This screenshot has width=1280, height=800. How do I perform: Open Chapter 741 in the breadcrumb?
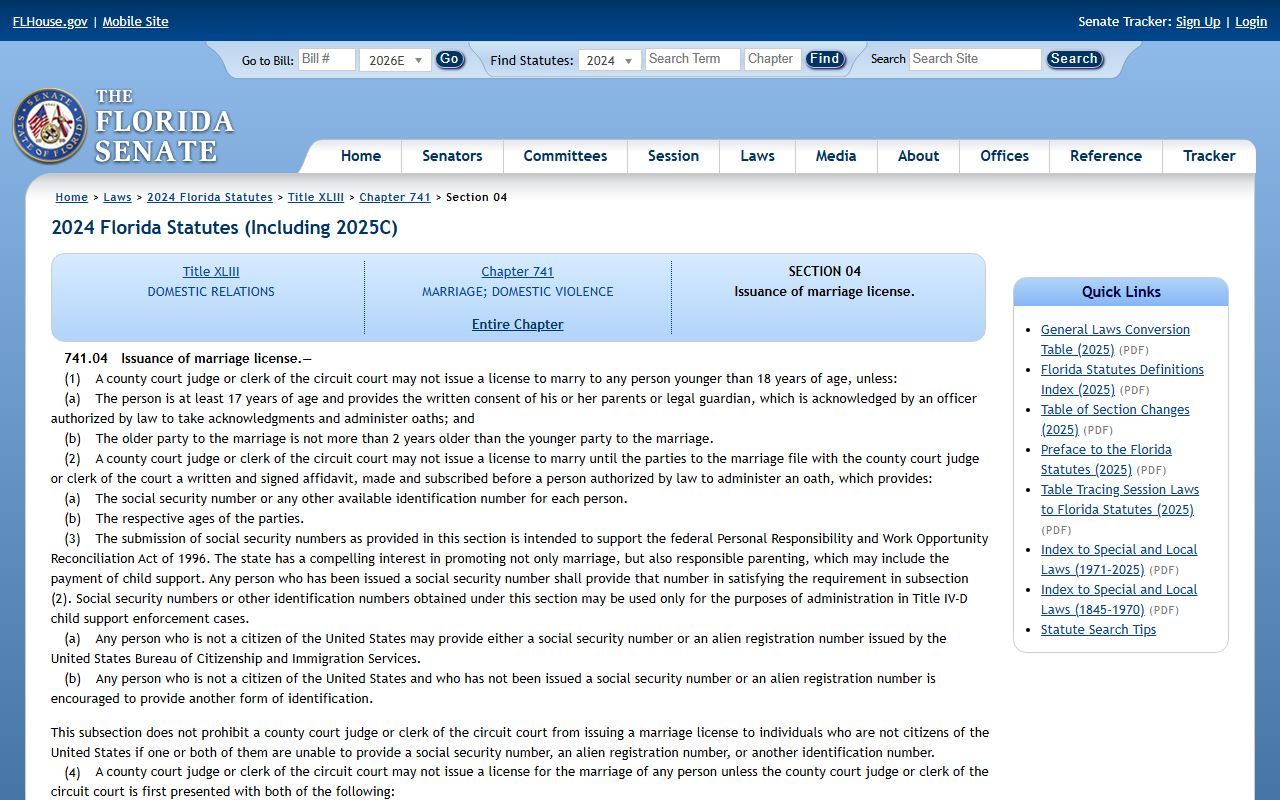tap(395, 197)
